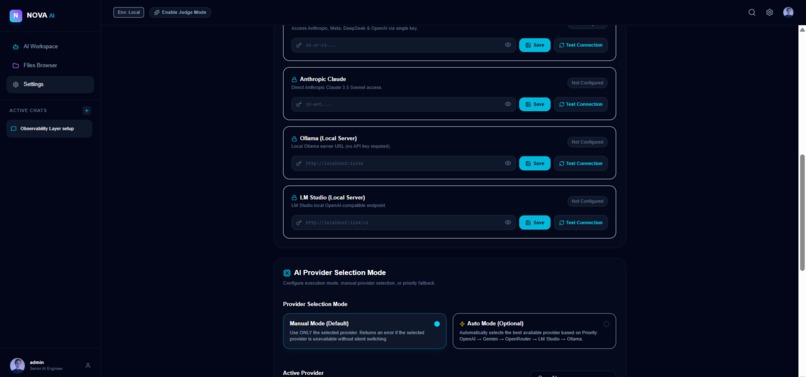Click the Active Provider label
The width and height of the screenshot is (806, 377).
[x=303, y=373]
